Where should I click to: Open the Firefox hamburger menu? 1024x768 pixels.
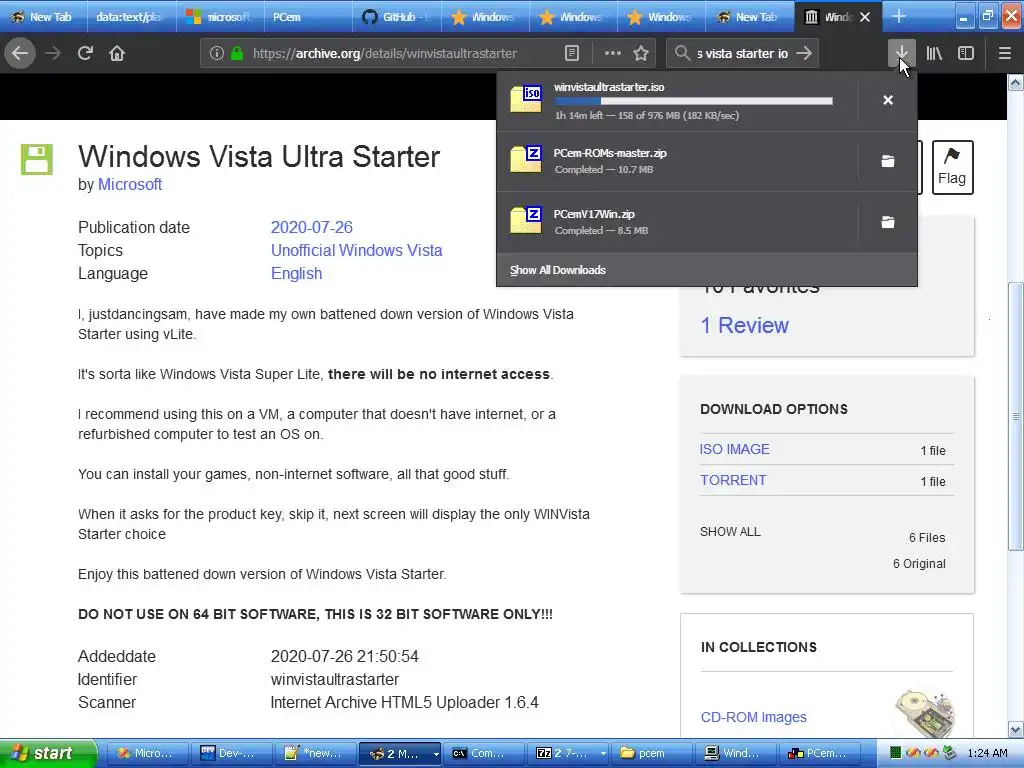pos(1005,54)
